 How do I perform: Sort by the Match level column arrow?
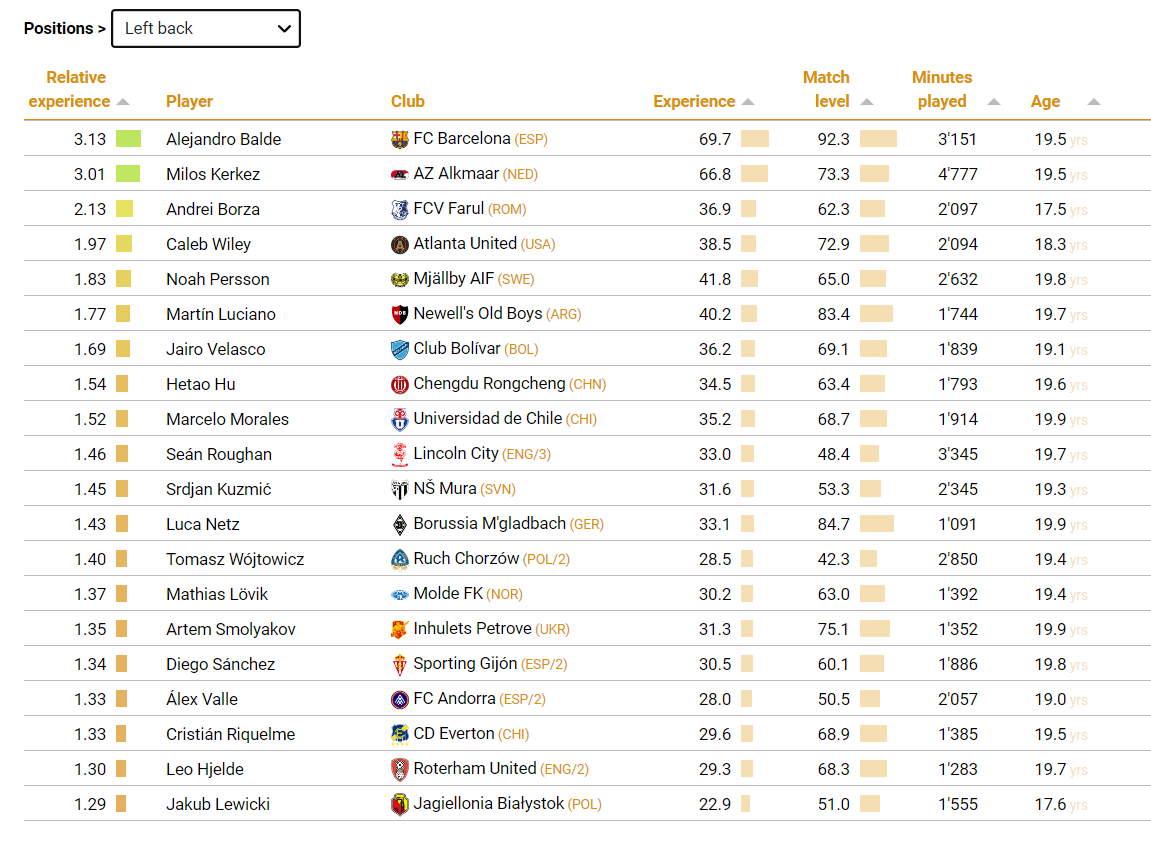pyautogui.click(x=867, y=102)
